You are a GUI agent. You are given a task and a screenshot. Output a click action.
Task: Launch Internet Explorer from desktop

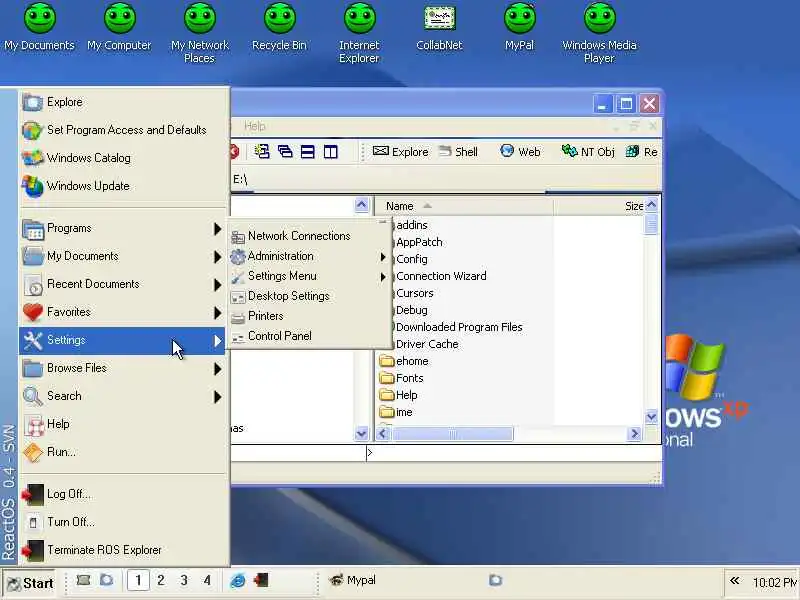359,33
